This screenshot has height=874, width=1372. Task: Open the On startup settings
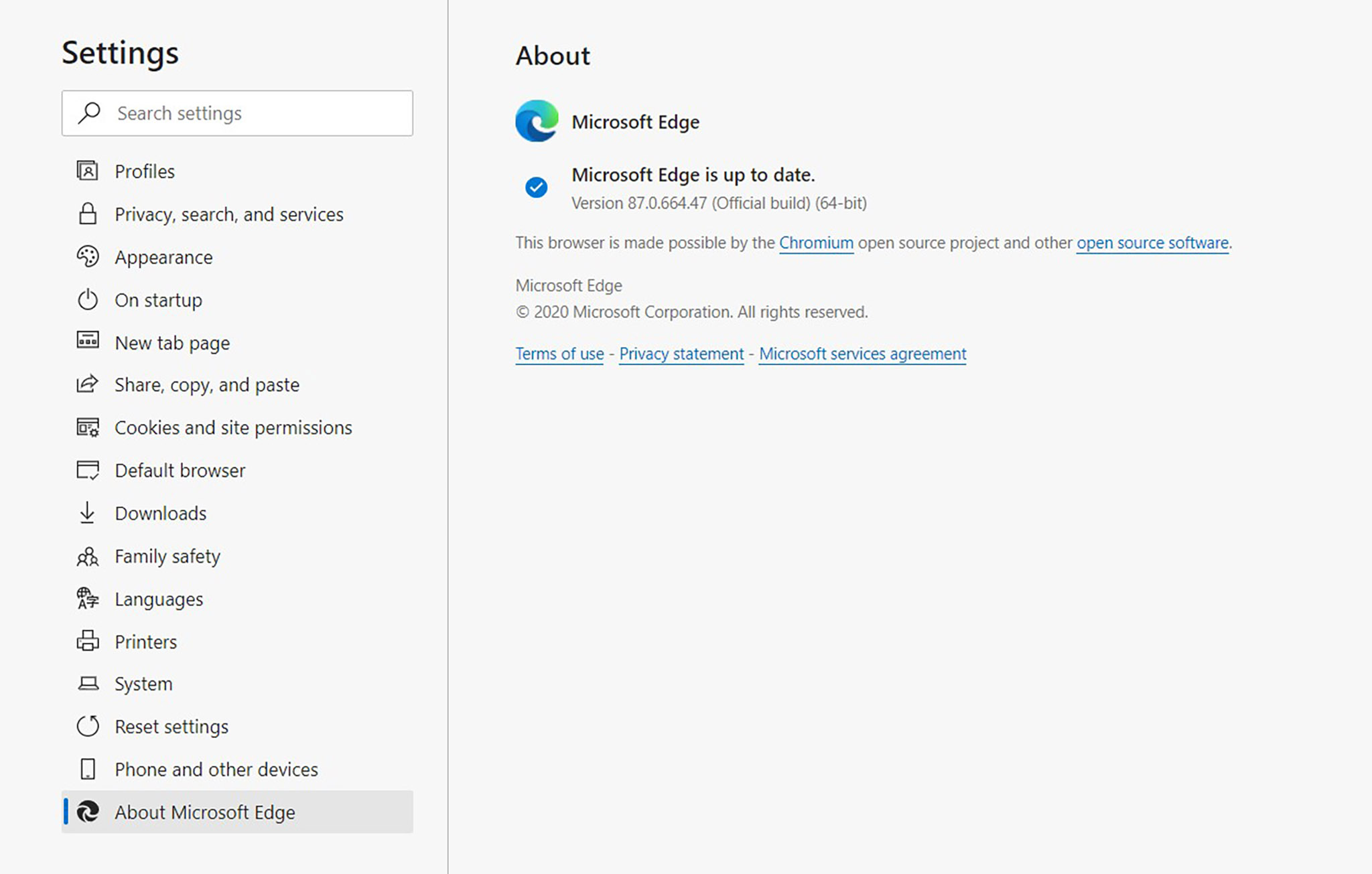[x=237, y=300]
